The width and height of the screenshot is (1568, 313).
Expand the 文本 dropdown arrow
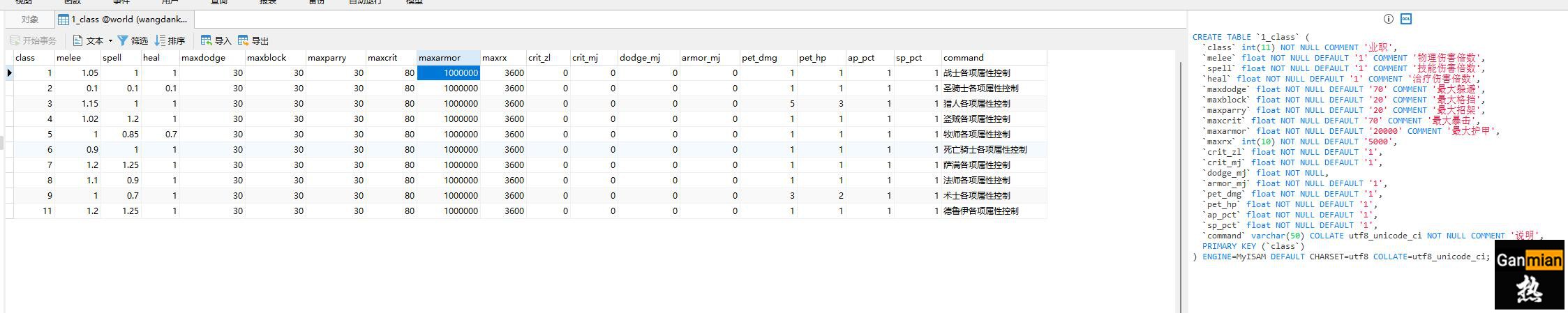pyautogui.click(x=110, y=40)
